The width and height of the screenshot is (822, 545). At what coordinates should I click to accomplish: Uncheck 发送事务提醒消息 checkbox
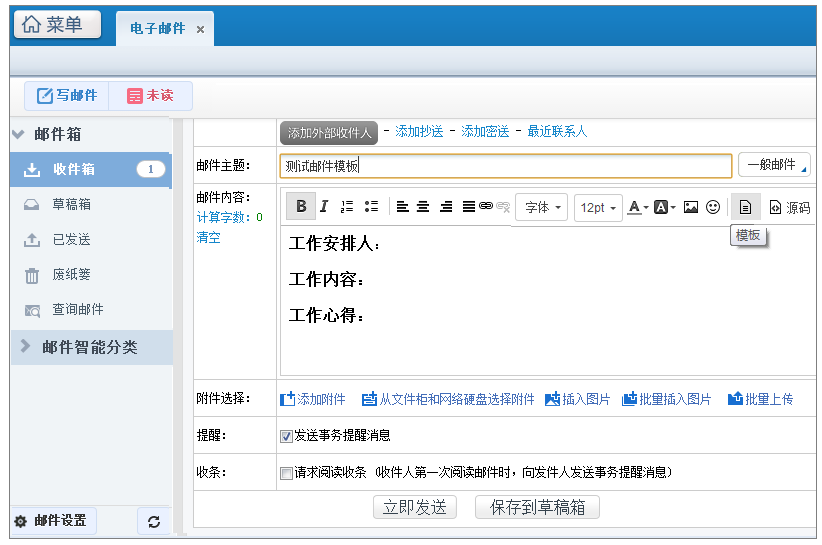[x=286, y=436]
